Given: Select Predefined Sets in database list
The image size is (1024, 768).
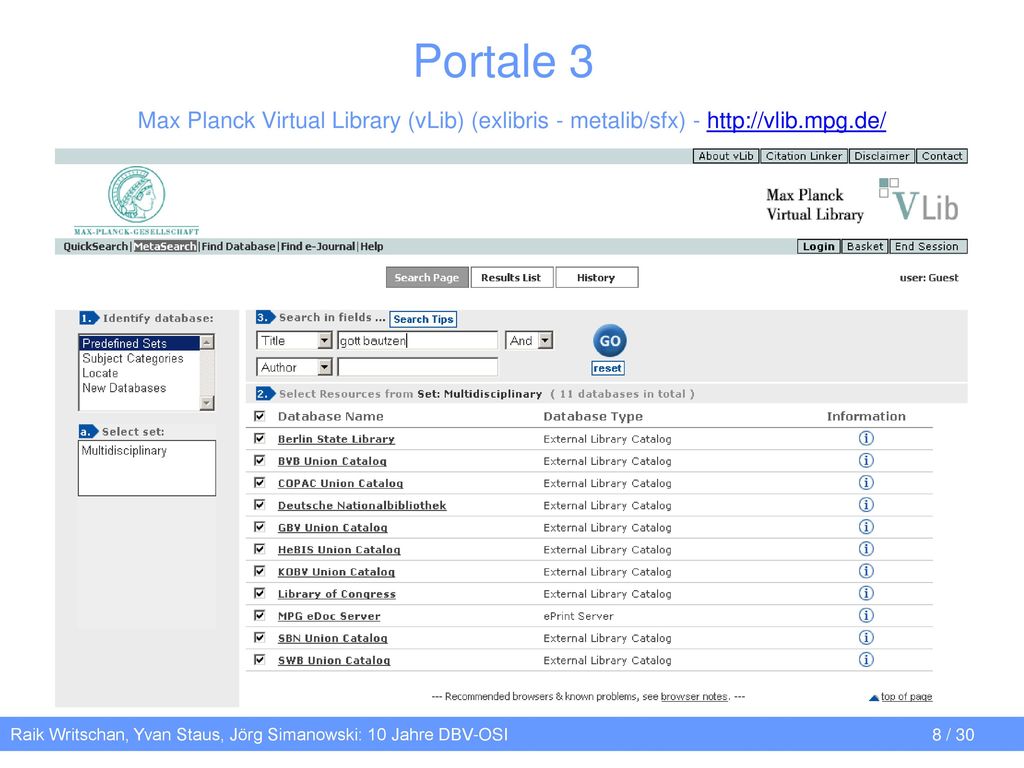Looking at the screenshot, I should pos(139,343).
